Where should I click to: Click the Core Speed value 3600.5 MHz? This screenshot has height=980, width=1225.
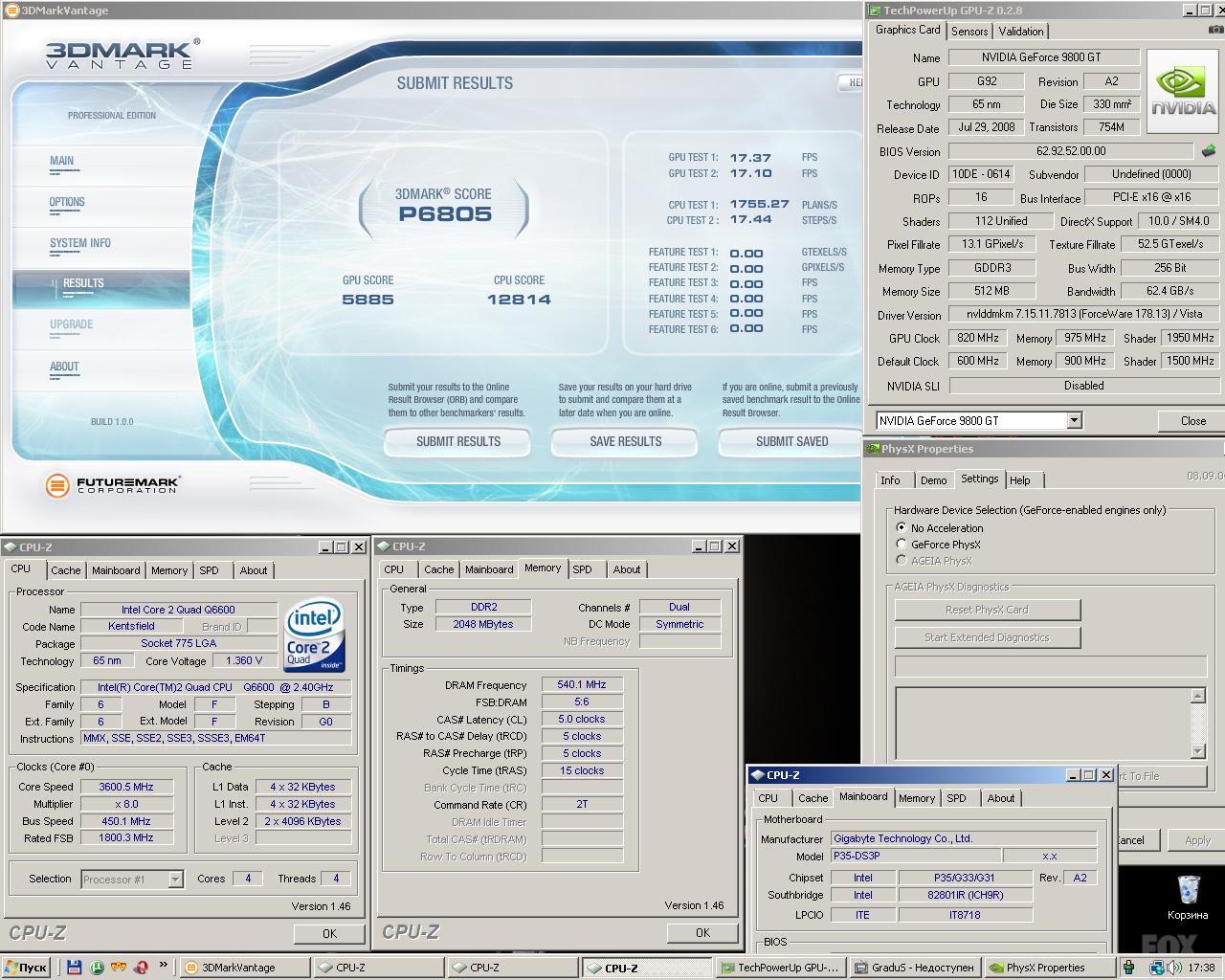126,787
